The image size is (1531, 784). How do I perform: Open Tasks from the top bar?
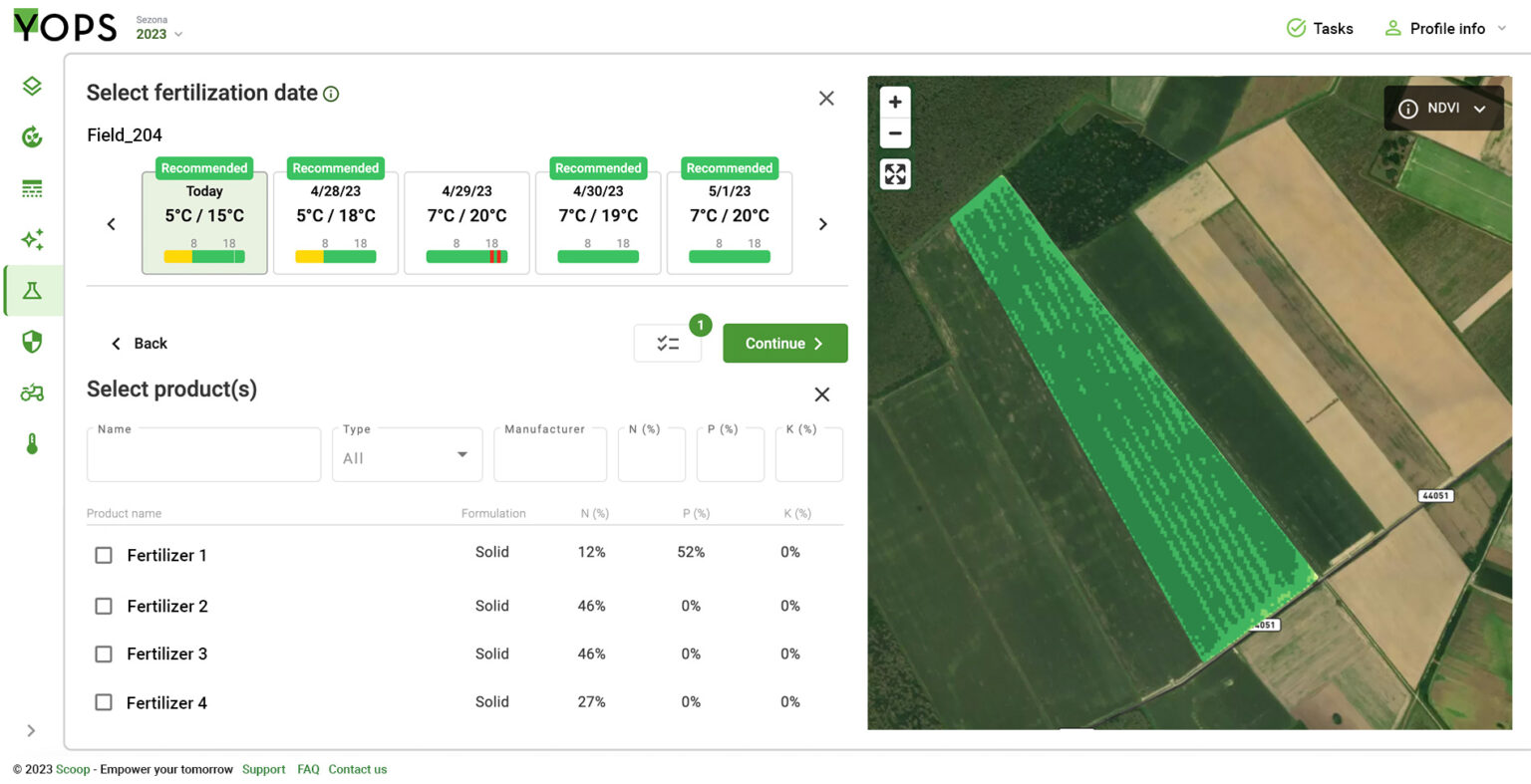coord(1320,28)
